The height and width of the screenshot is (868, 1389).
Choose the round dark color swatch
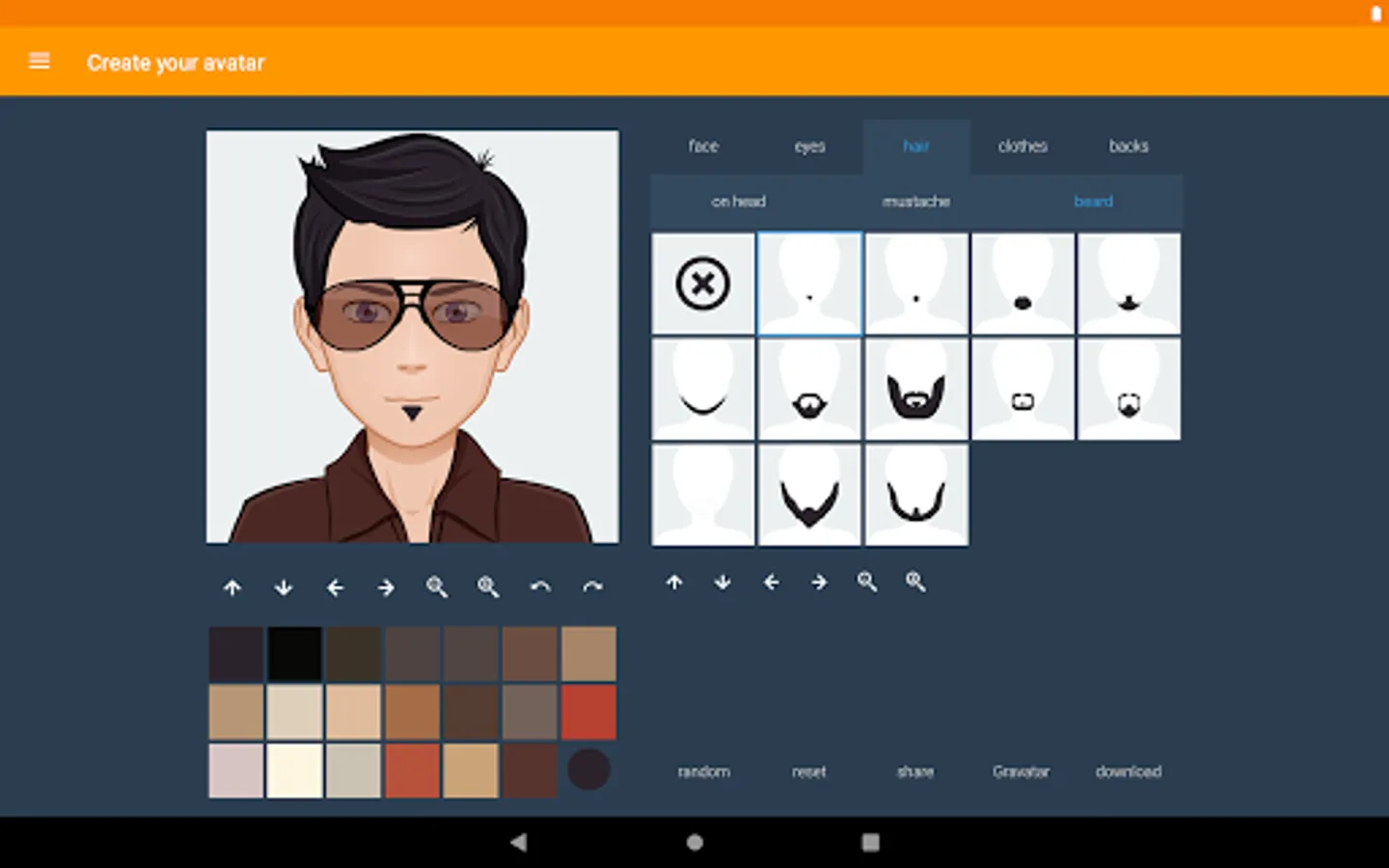pyautogui.click(x=588, y=770)
